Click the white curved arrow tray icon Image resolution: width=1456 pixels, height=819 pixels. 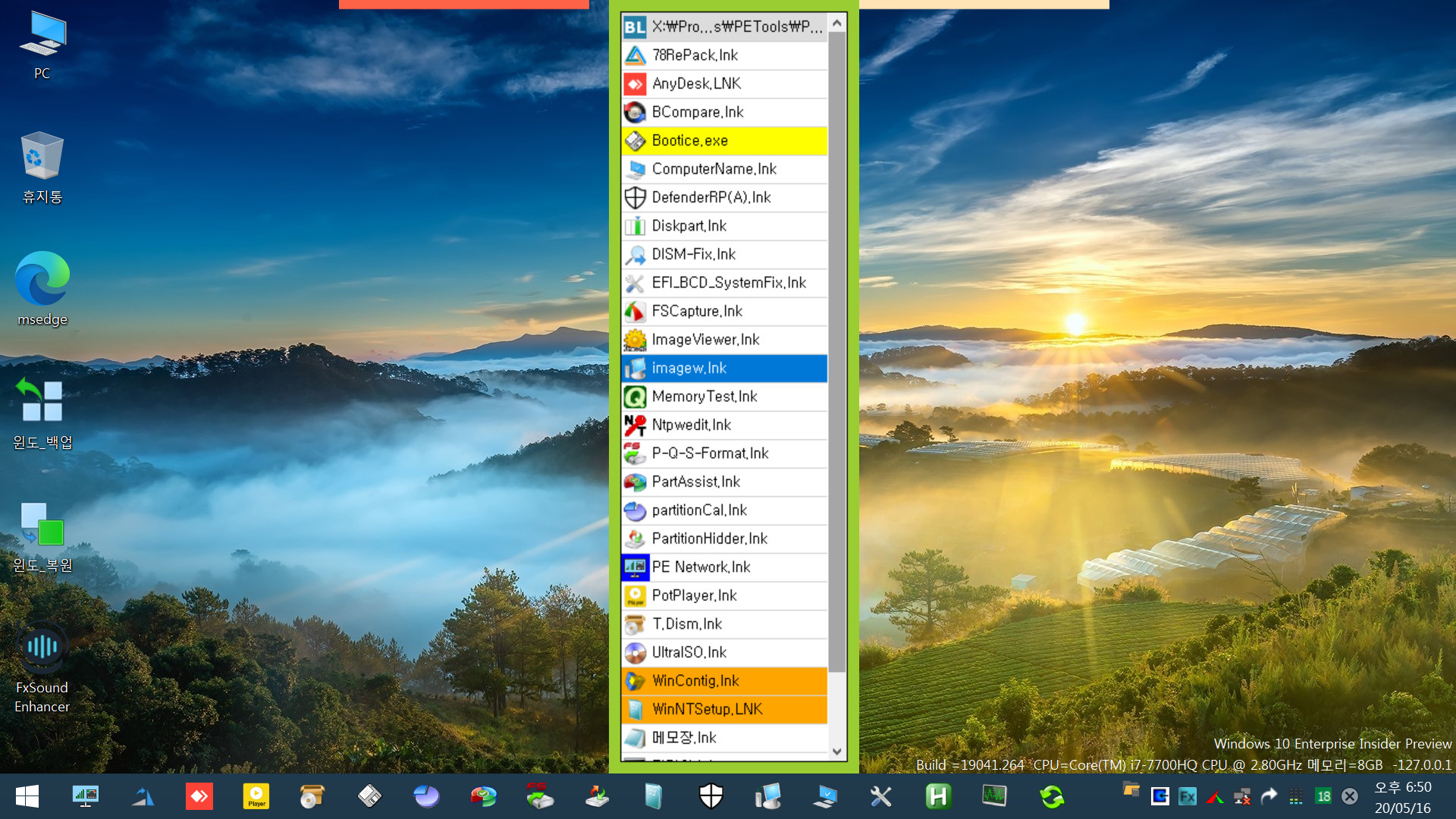1269,796
